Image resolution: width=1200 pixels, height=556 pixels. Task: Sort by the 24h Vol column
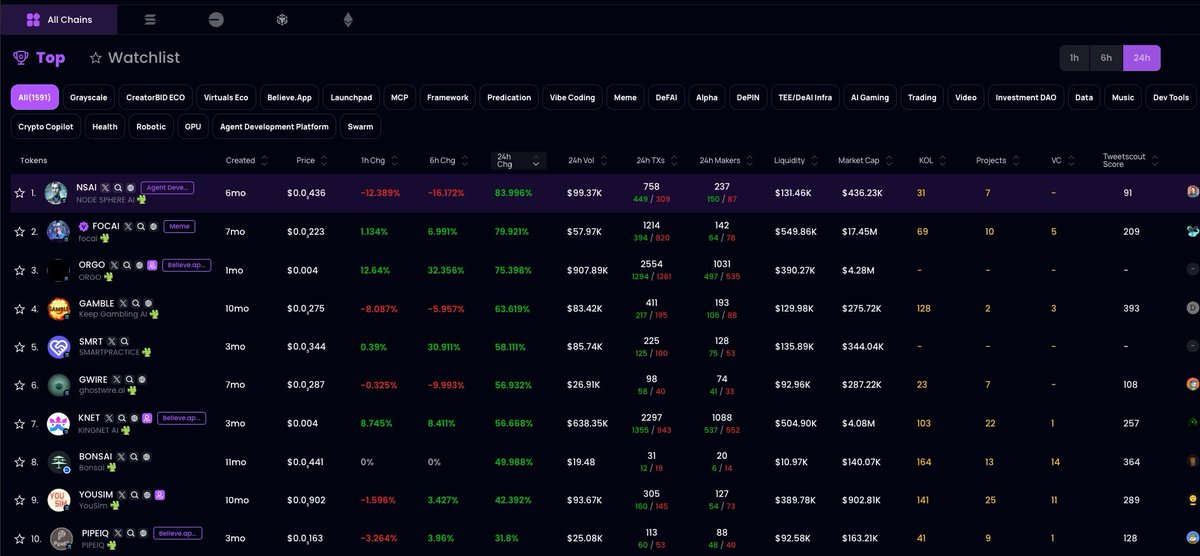coord(587,160)
